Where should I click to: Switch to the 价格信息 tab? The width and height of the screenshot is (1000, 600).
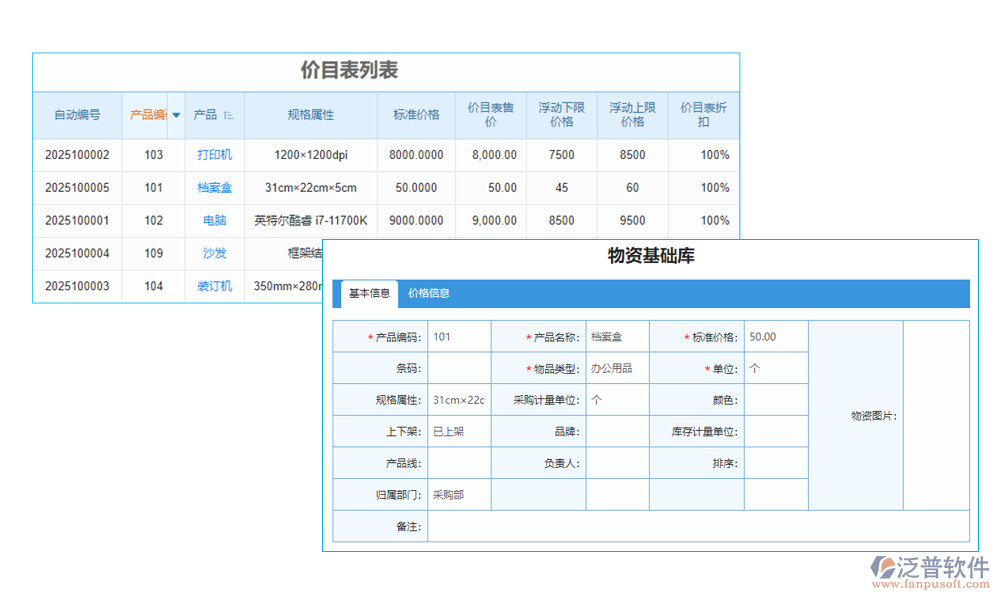pos(430,294)
